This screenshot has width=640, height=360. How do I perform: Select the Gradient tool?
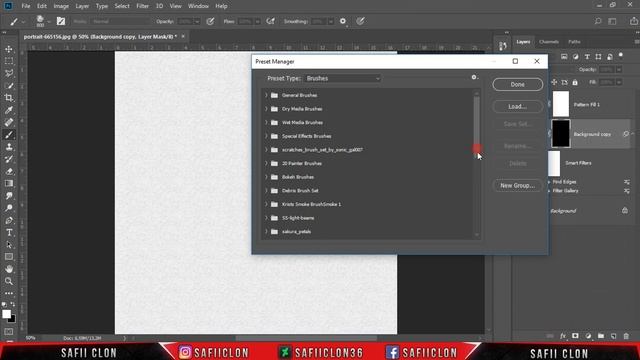pos(9,184)
